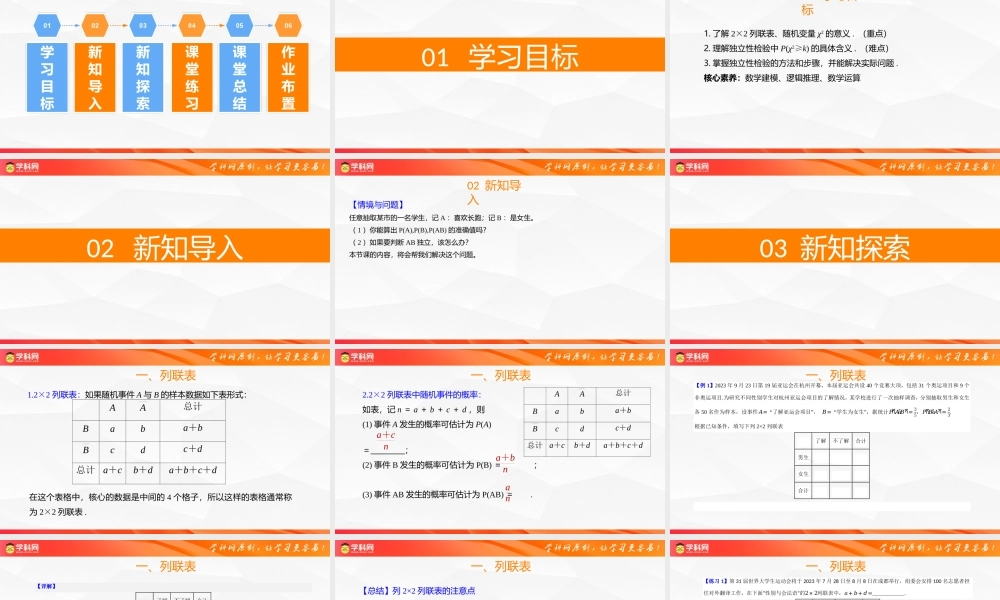
Task: Click '如表，记 n = a + b + c + d，则' line
Action: (x=423, y=409)
